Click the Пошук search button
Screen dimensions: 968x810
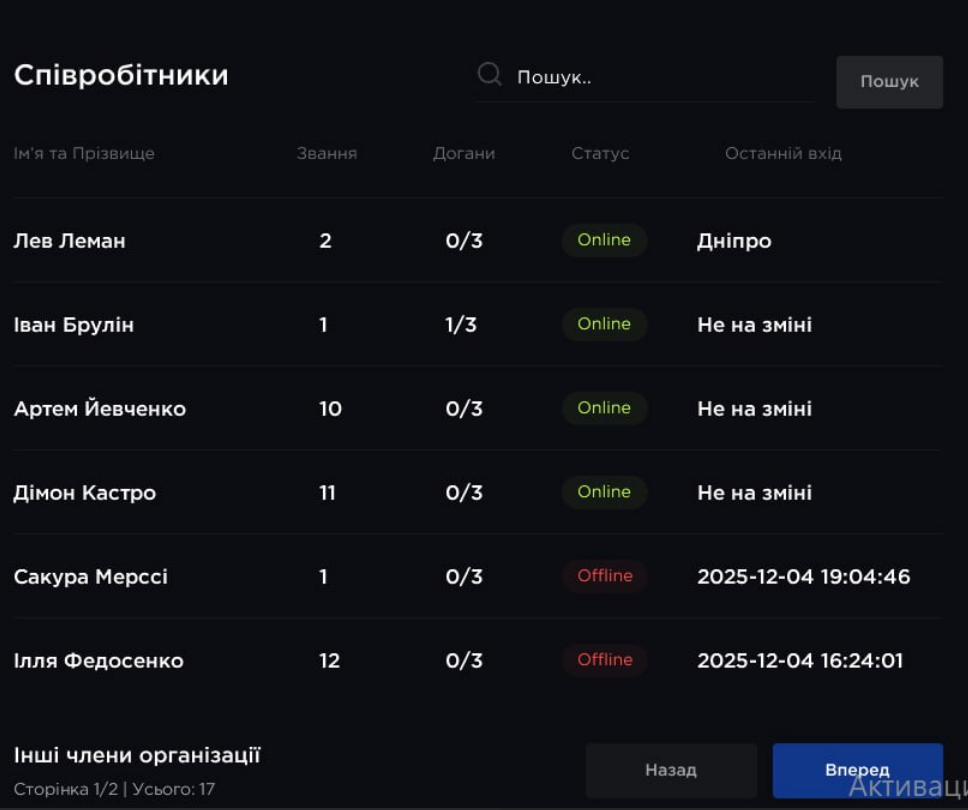(x=890, y=82)
